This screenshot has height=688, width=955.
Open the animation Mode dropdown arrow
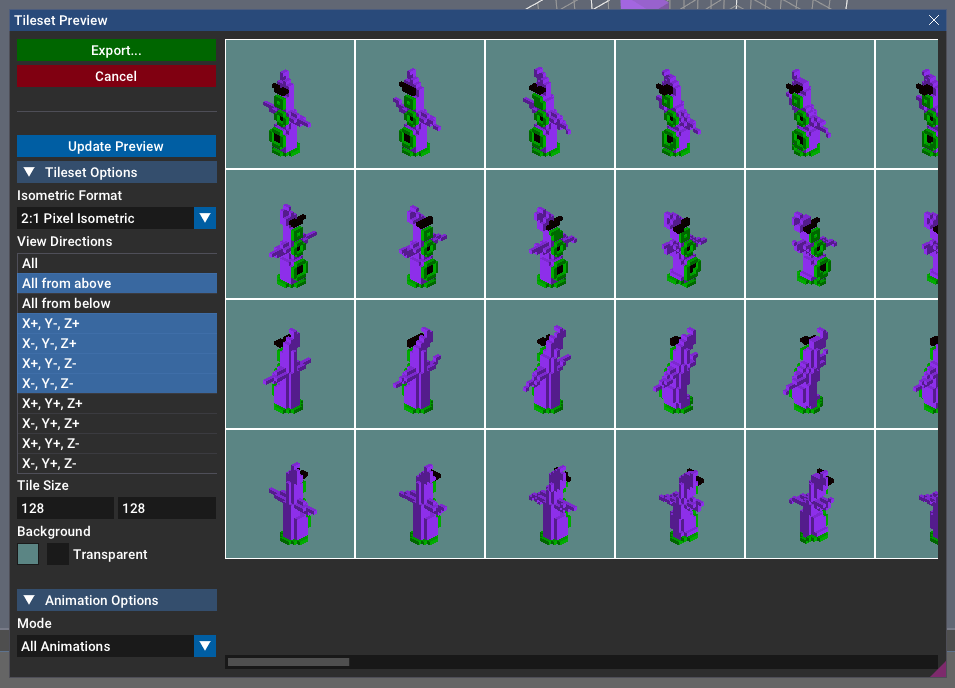pyautogui.click(x=205, y=646)
